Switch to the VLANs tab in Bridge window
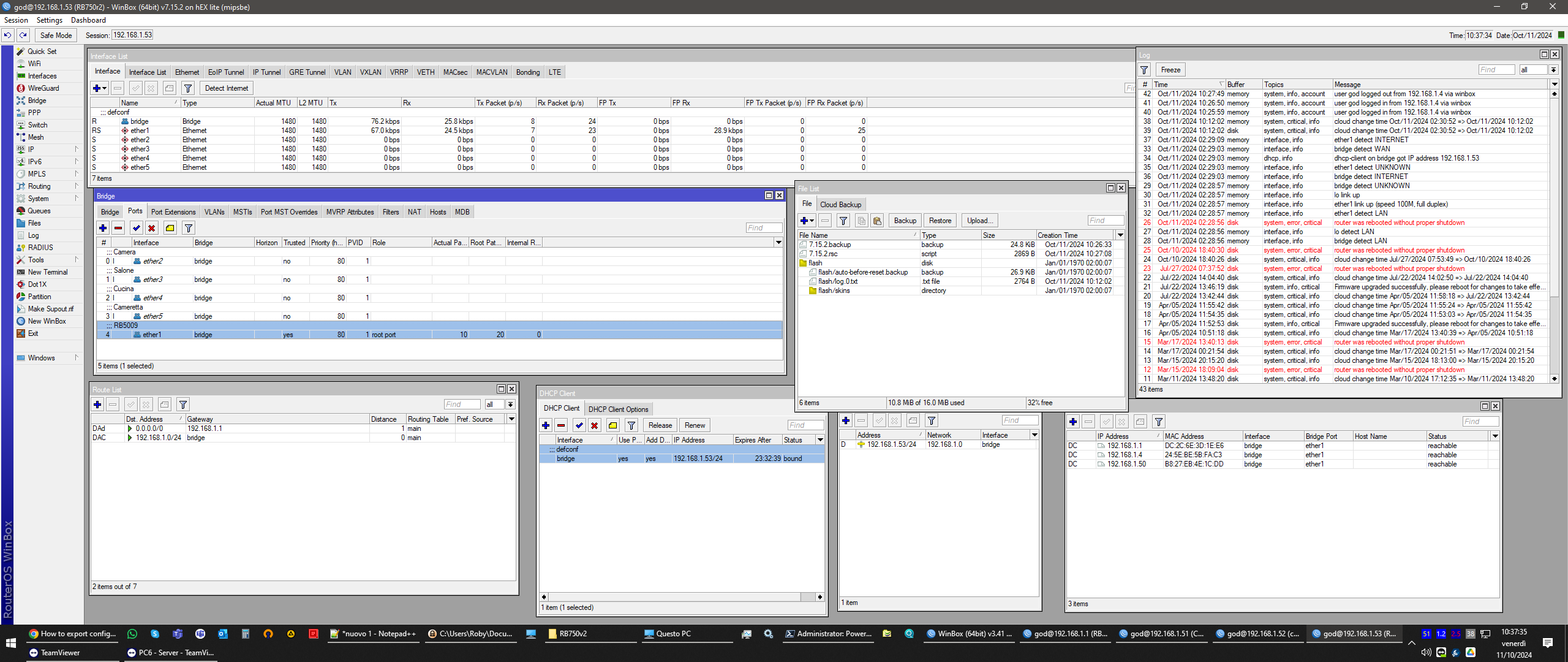This screenshot has width=1568, height=662. pos(214,212)
